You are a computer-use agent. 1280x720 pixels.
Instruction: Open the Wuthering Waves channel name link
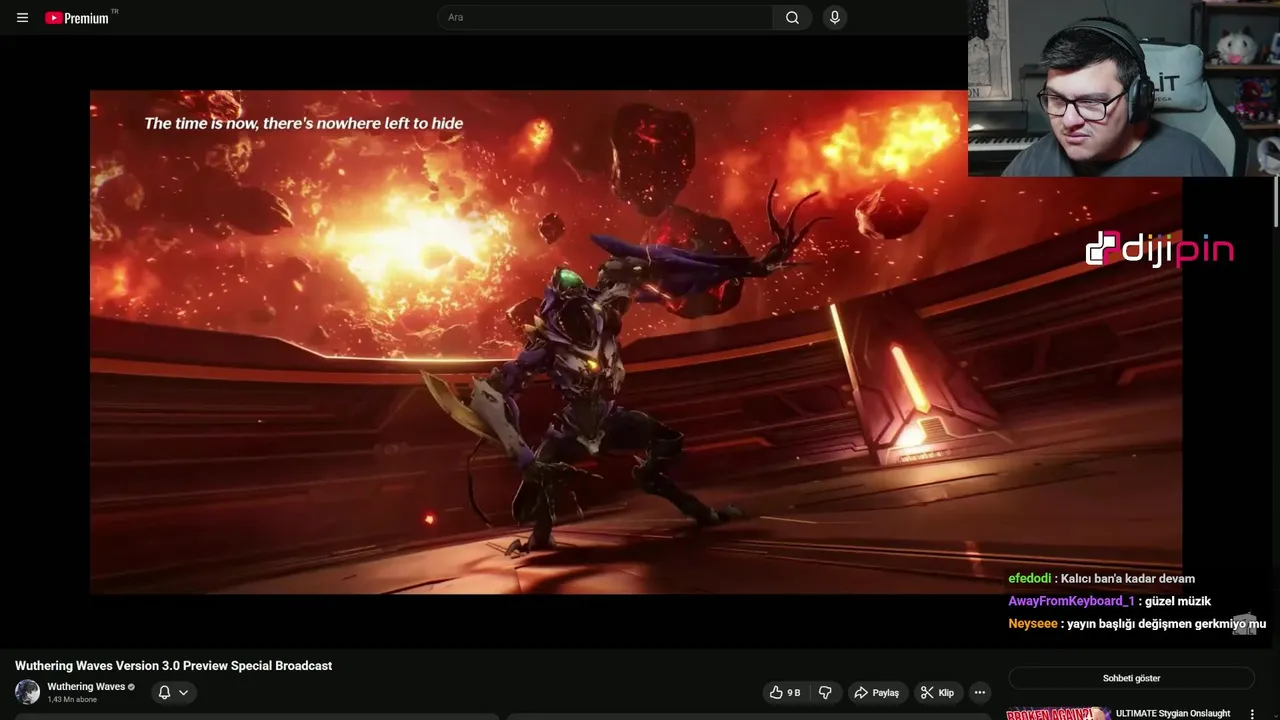point(86,687)
